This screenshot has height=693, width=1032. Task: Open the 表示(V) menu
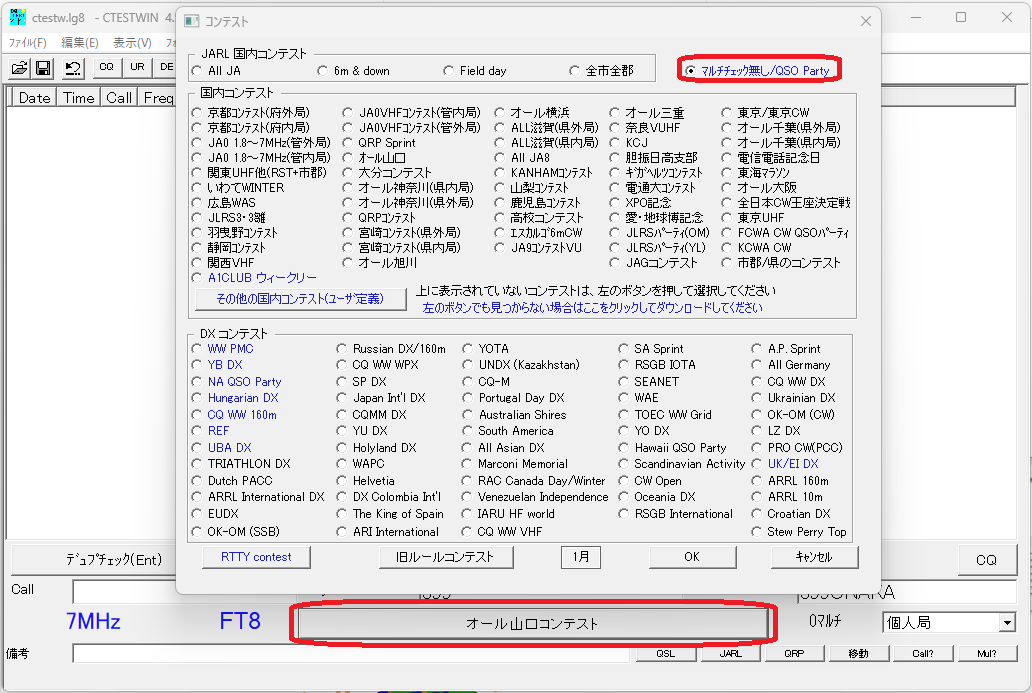[132, 43]
